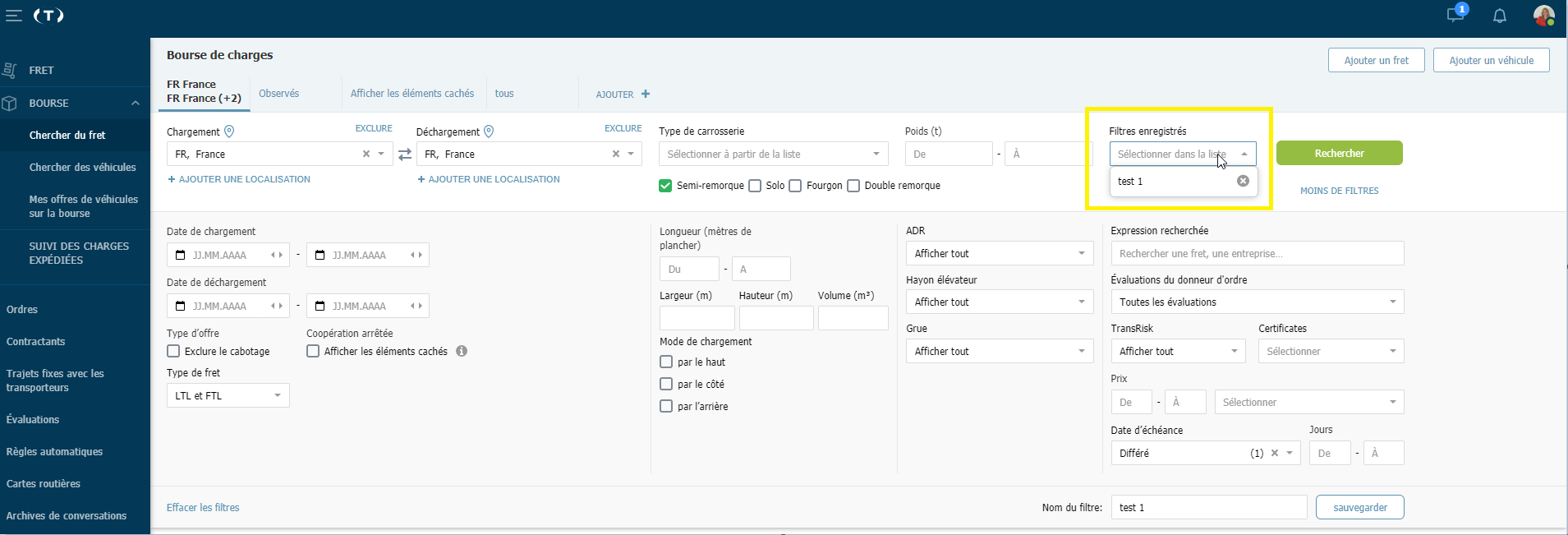The image size is (1568, 535).
Task: Click the BOURSE box icon
Action: click(x=10, y=103)
